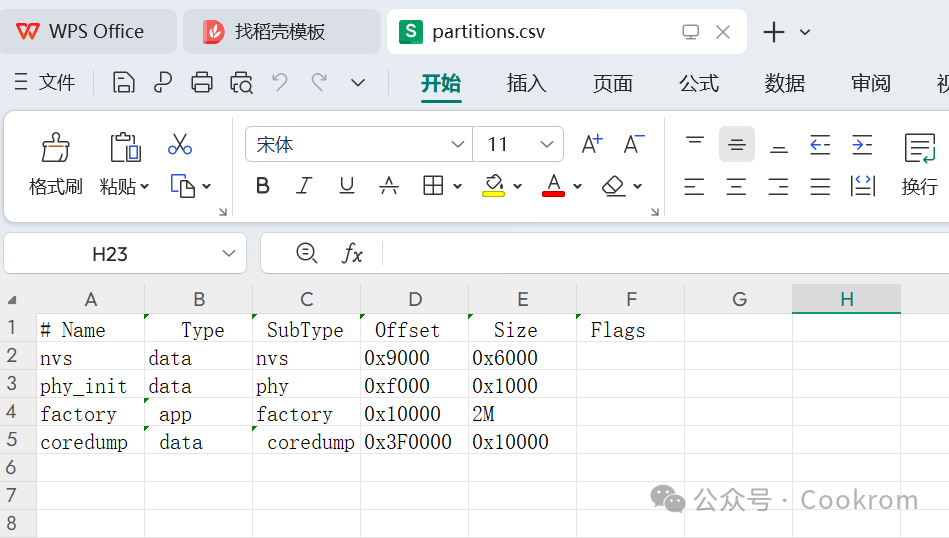Click the Redo arrow
Screen dimensions: 949x538
[x=319, y=82]
